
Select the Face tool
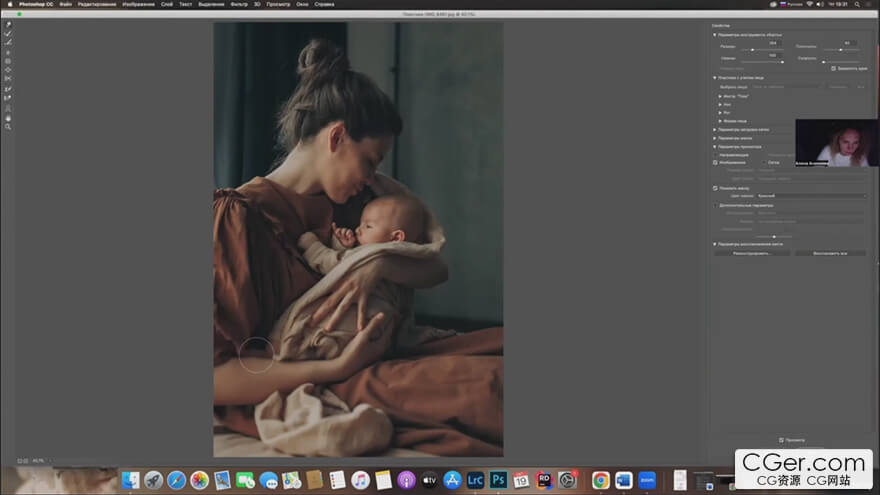[8, 108]
